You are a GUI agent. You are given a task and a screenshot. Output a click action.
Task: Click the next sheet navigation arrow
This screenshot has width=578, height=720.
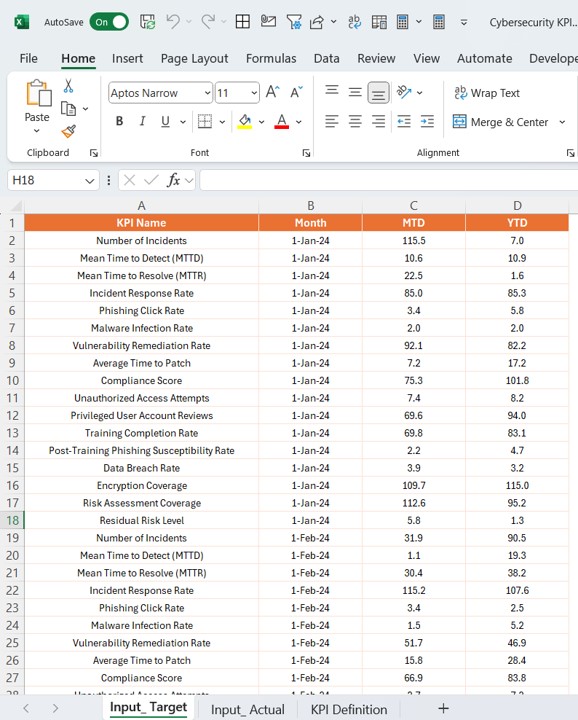point(56,709)
